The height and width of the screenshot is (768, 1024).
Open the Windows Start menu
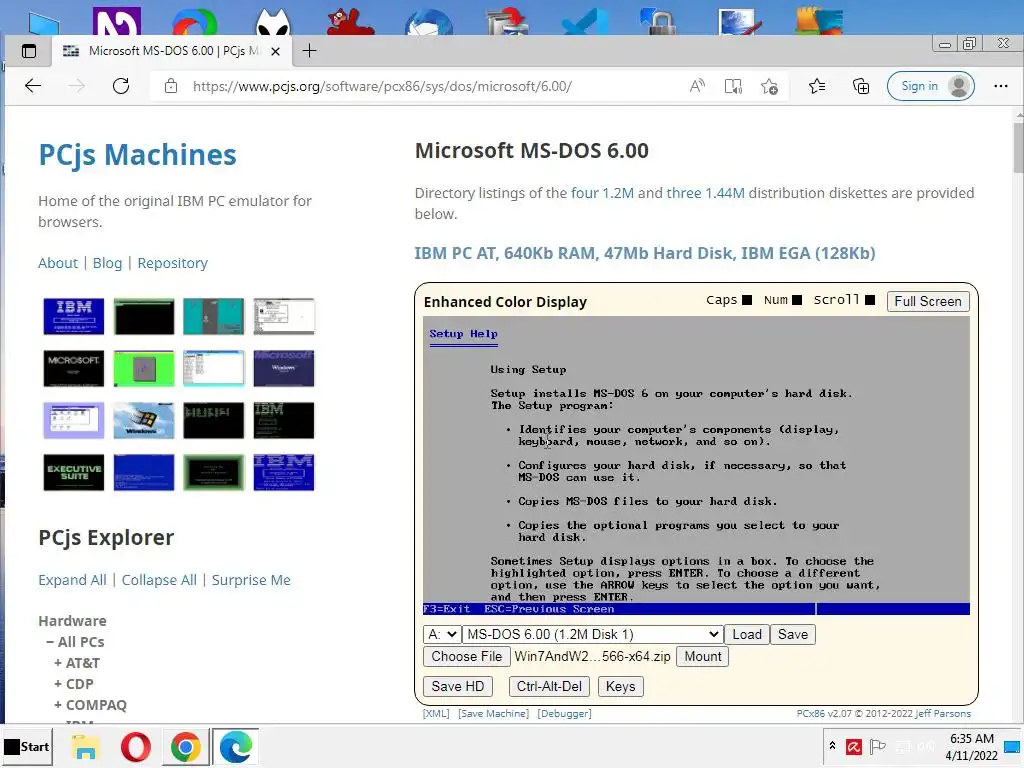click(x=27, y=746)
